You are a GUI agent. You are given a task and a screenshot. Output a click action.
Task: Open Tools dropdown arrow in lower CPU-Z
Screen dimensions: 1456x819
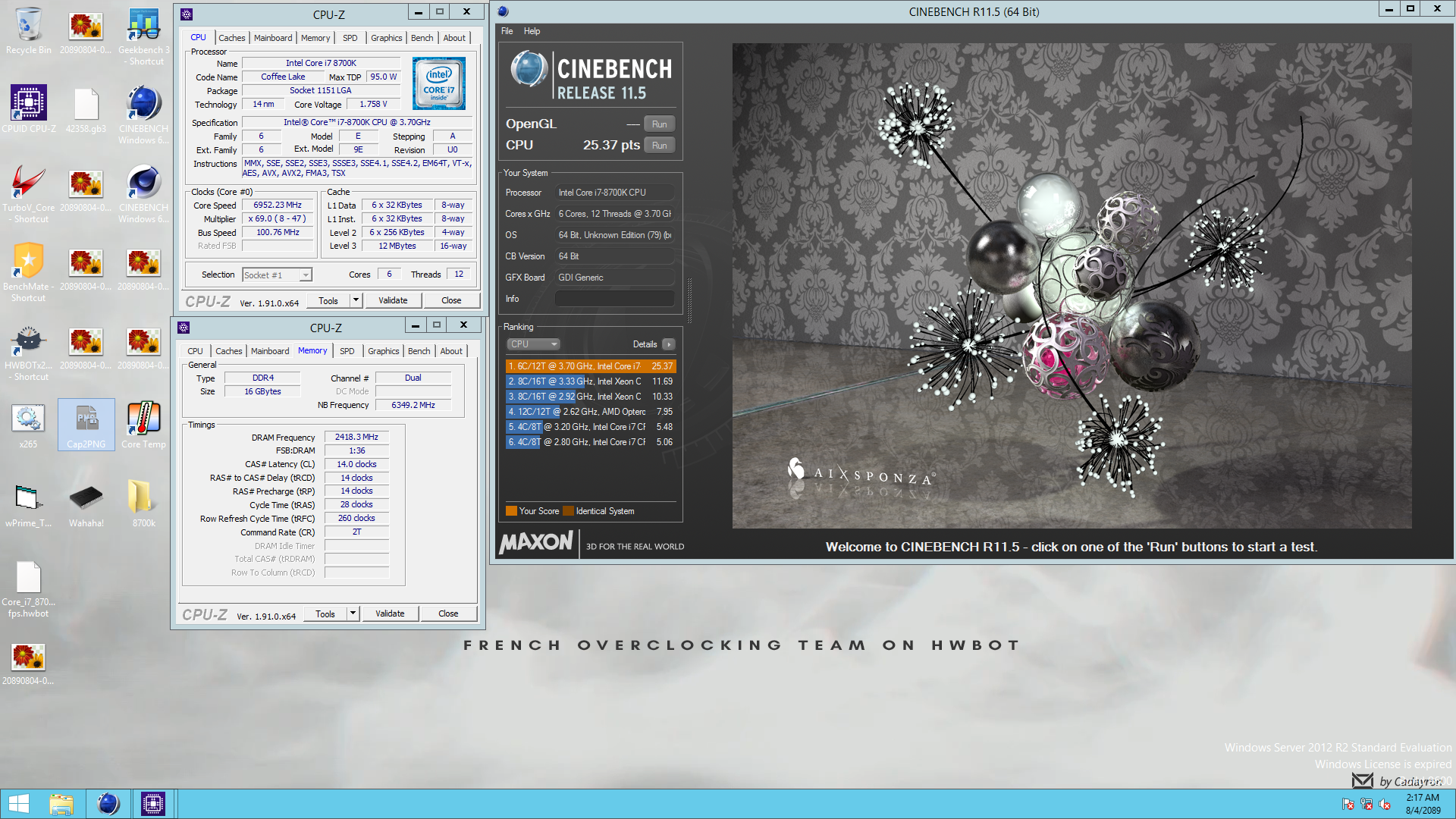pos(353,613)
